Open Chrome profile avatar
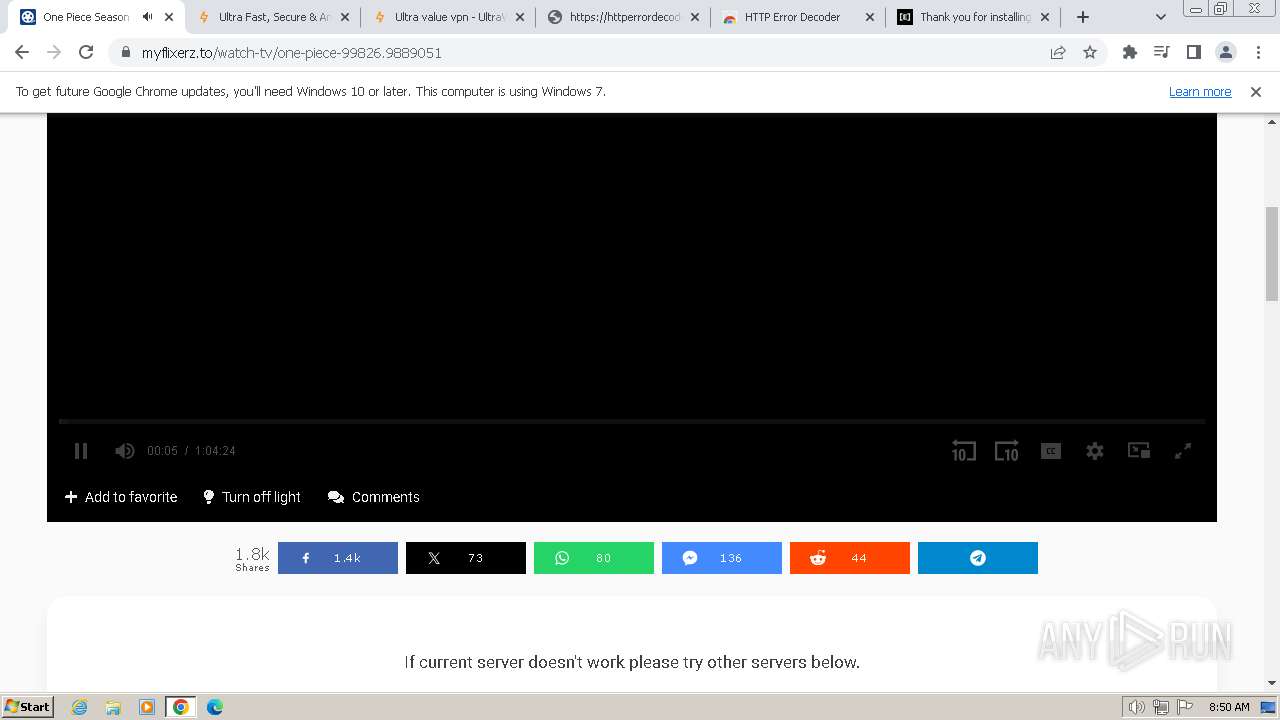1280x720 pixels. [1226, 53]
